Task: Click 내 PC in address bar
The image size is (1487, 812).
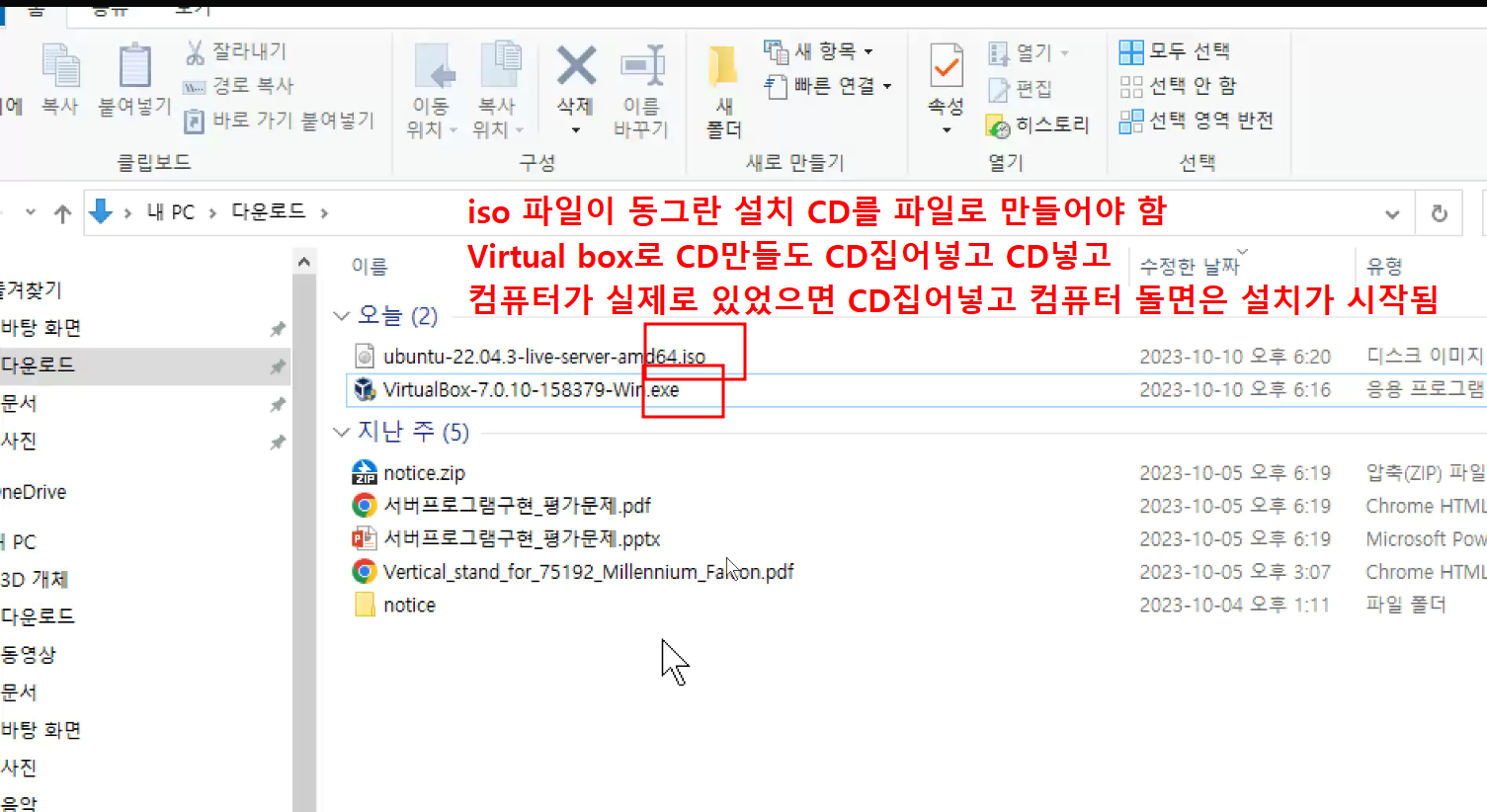Action: coord(171,211)
